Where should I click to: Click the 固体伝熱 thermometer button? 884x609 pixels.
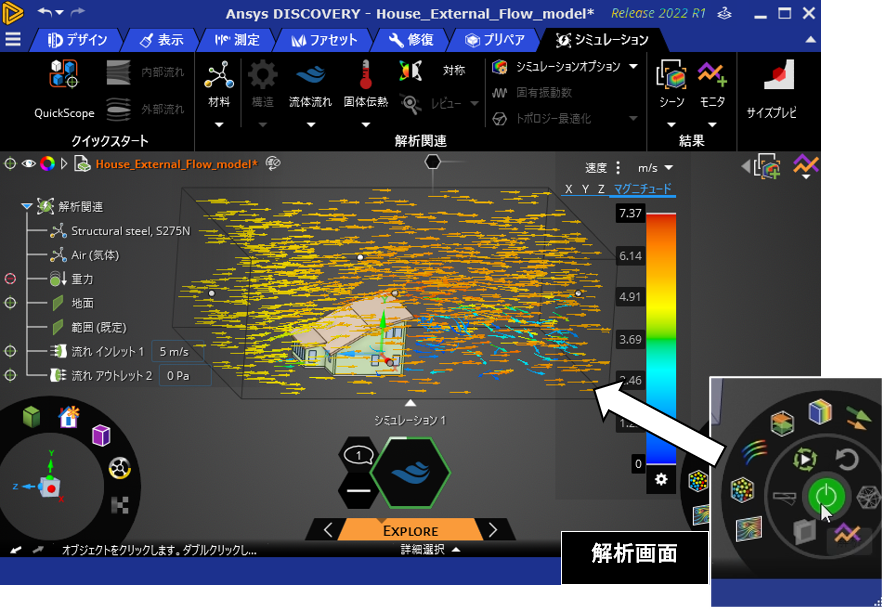(366, 84)
